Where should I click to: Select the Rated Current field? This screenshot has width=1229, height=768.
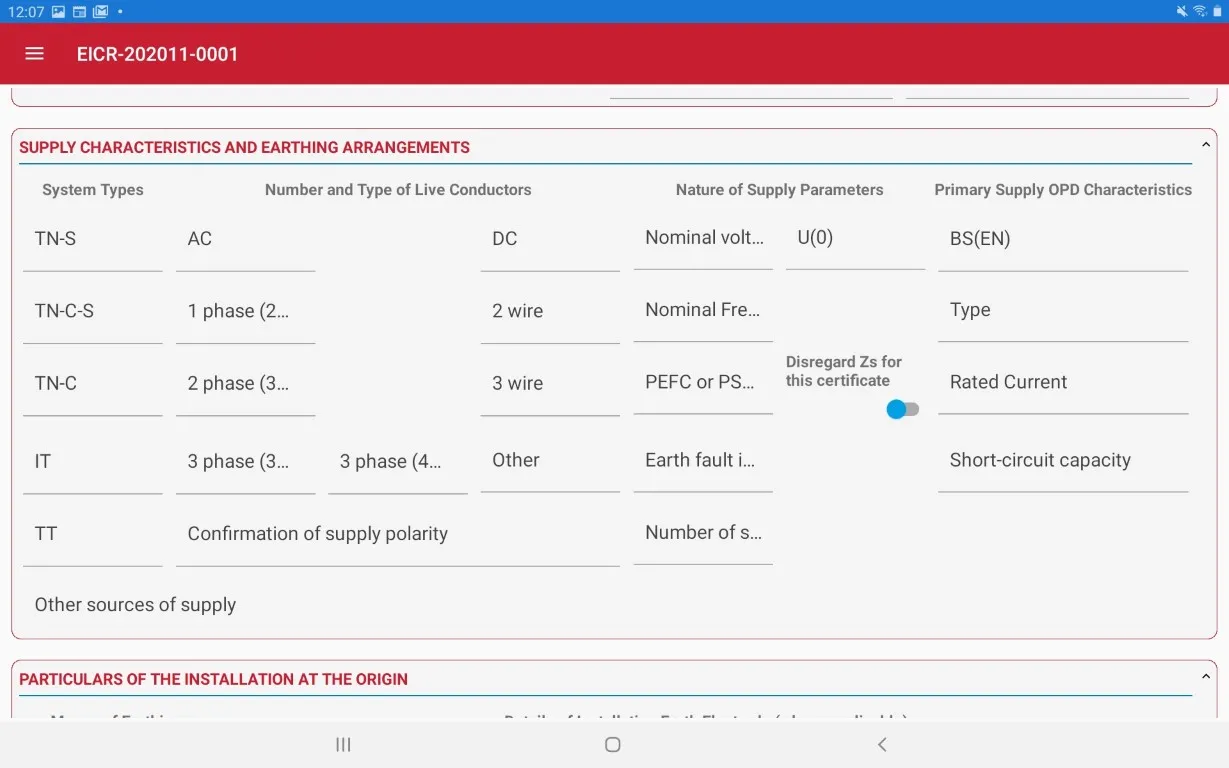(1062, 383)
